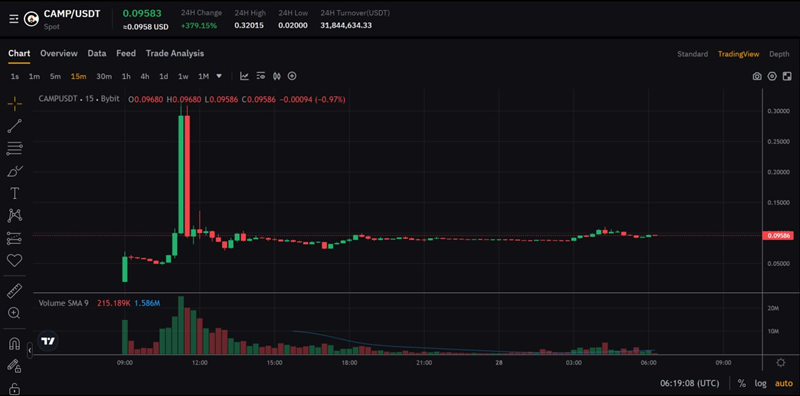Toggle lock all drawings padlock
Image resolution: width=800 pixels, height=396 pixels.
click(x=14, y=388)
